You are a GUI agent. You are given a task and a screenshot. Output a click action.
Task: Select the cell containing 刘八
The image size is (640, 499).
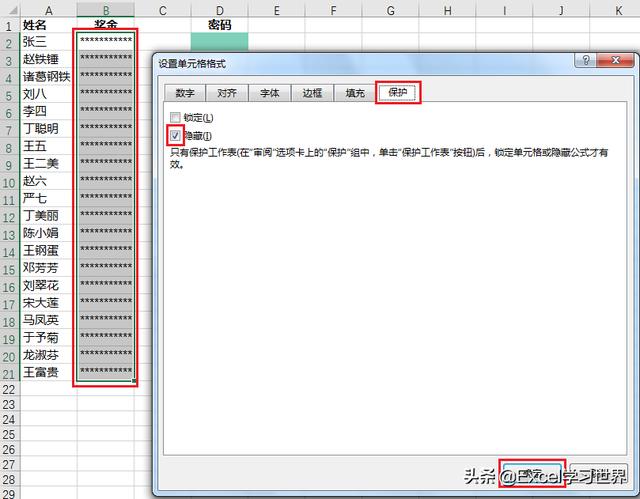pos(49,94)
